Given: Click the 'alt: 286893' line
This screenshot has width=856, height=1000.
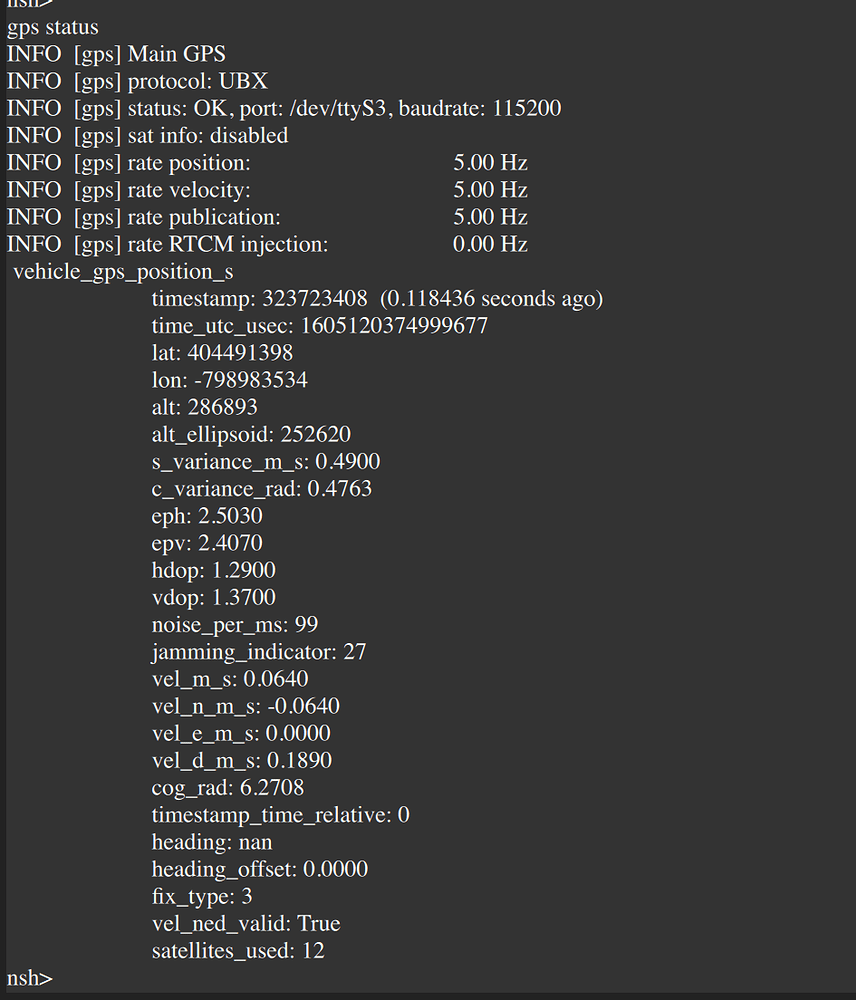Looking at the screenshot, I should pos(205,408).
